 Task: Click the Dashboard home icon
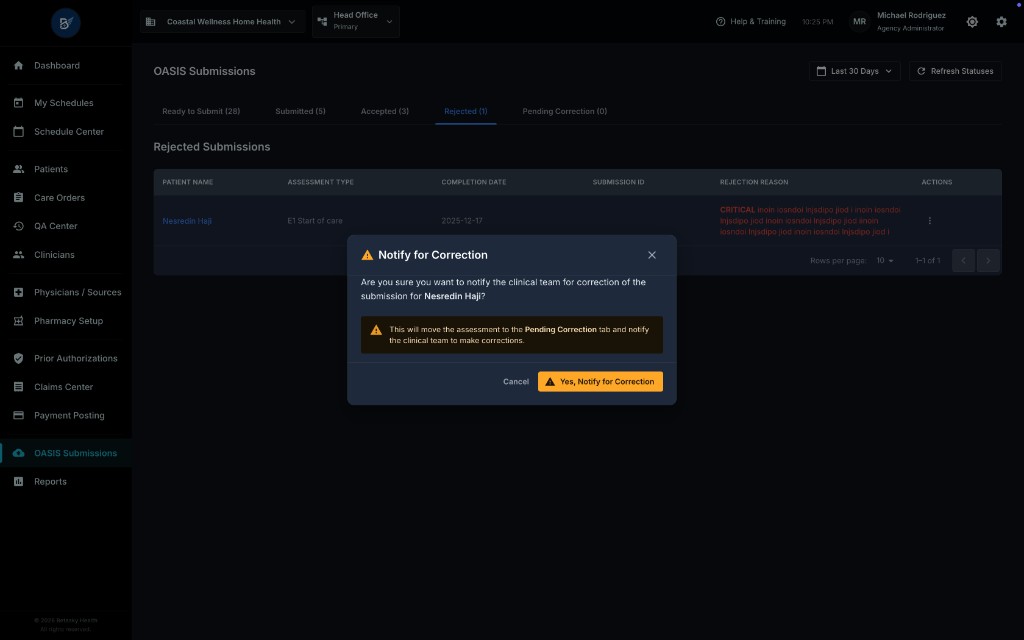(18, 65)
